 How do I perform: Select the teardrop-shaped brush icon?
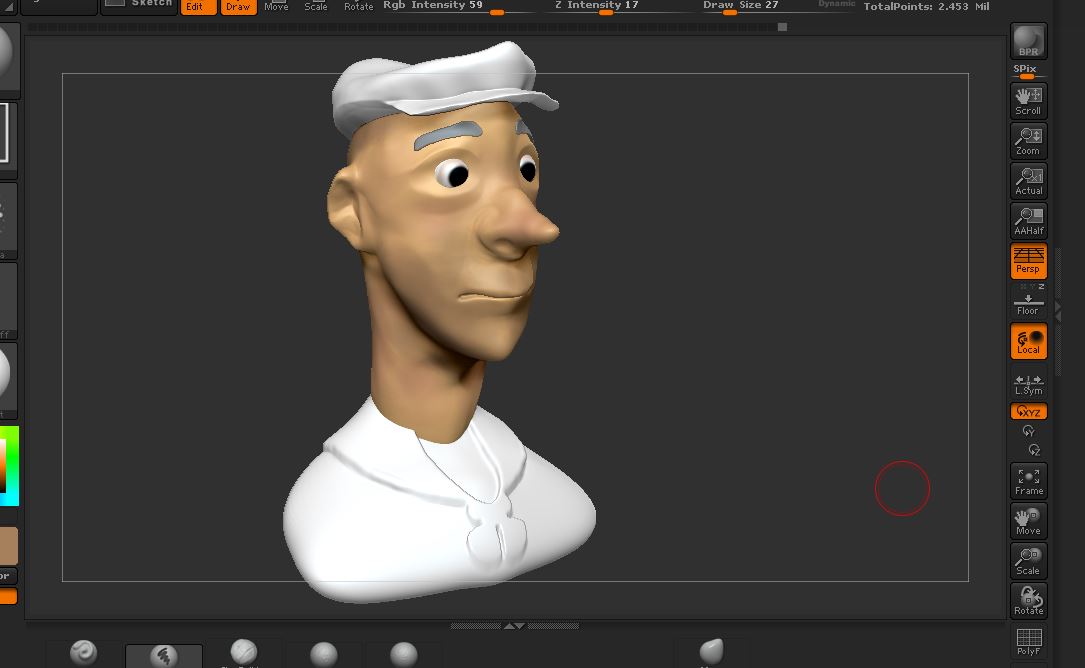tap(711, 651)
